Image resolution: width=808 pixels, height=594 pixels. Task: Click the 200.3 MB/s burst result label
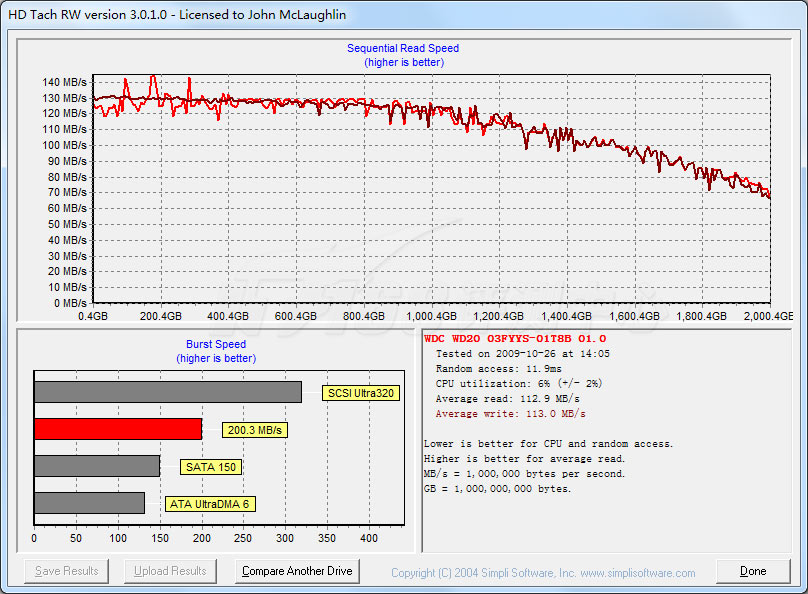tap(255, 430)
